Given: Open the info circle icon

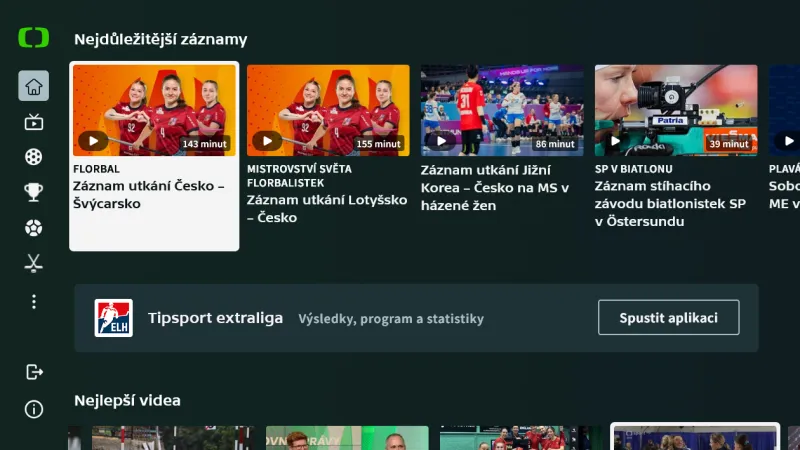Looking at the screenshot, I should click(x=34, y=409).
